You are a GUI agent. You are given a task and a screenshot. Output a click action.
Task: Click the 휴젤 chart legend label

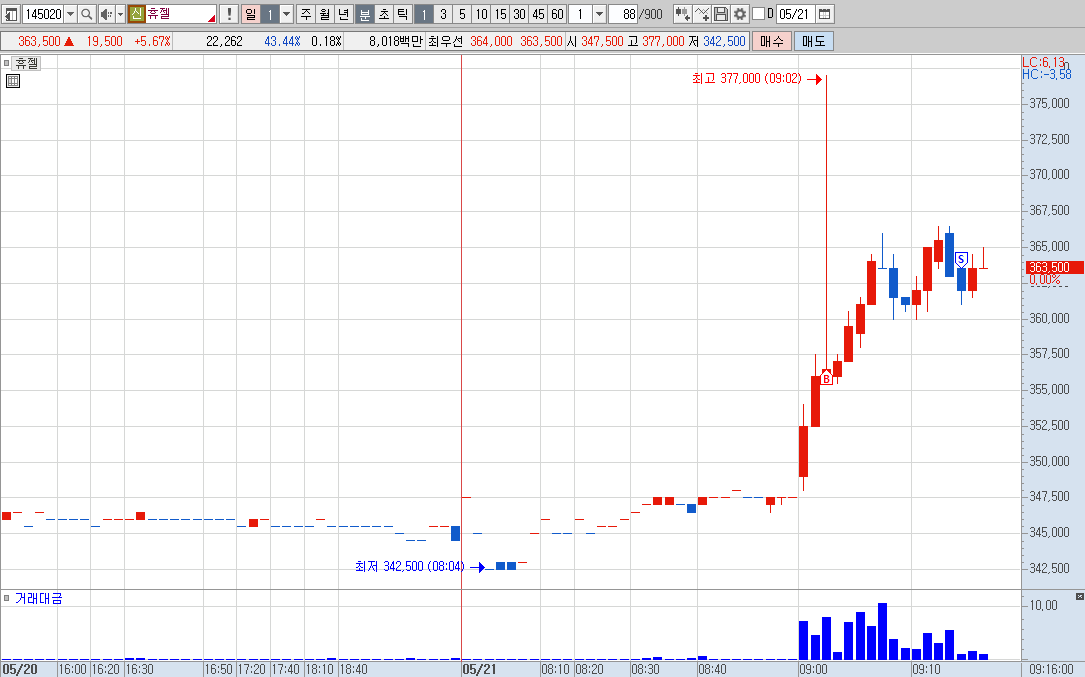(x=28, y=63)
